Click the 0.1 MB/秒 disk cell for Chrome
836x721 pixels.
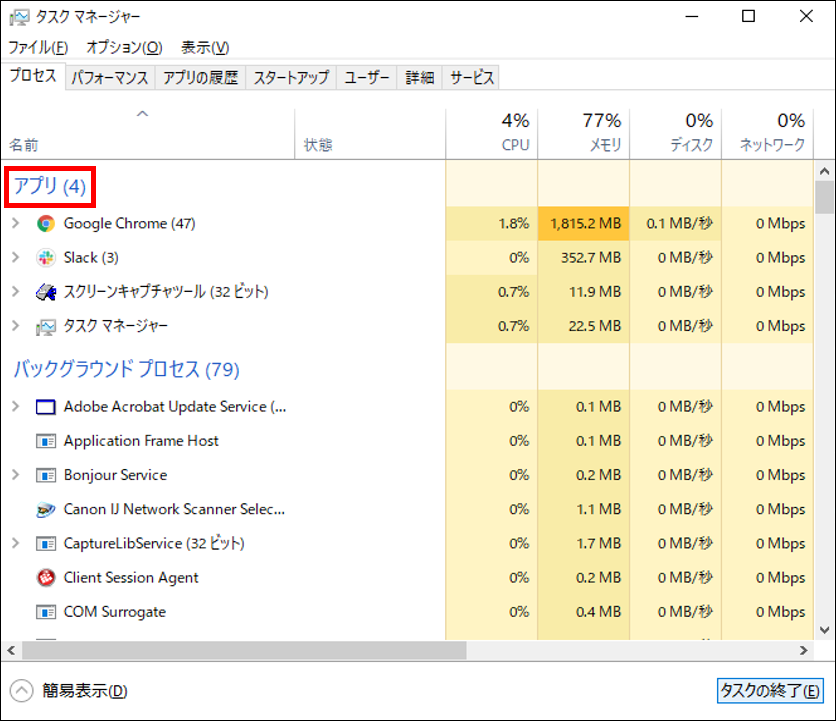click(x=676, y=223)
